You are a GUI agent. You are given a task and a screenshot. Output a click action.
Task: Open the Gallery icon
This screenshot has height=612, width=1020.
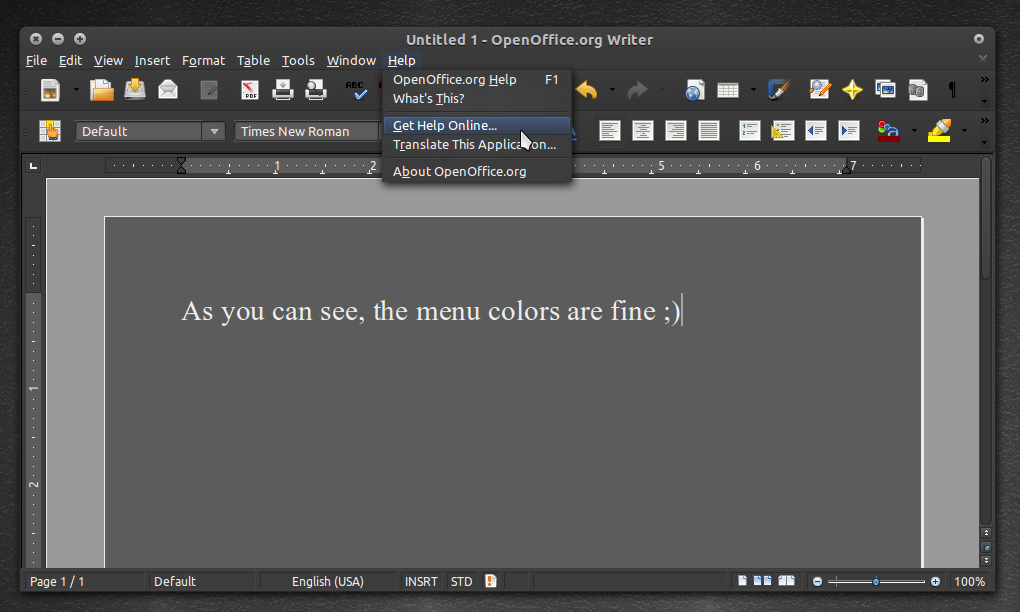885,90
